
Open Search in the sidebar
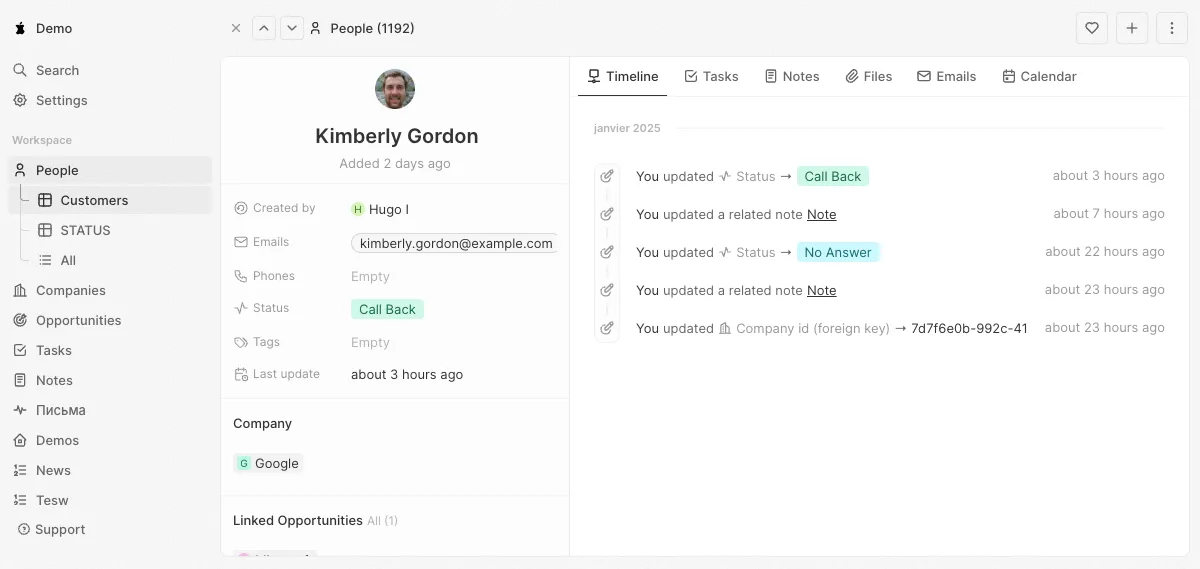coord(57,70)
